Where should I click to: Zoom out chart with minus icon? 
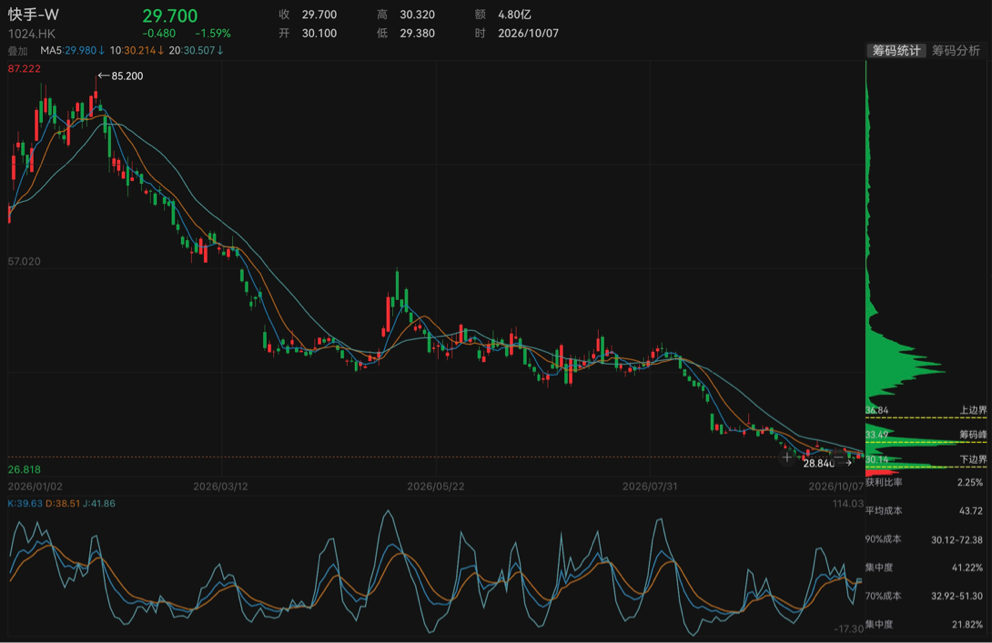pos(838,457)
